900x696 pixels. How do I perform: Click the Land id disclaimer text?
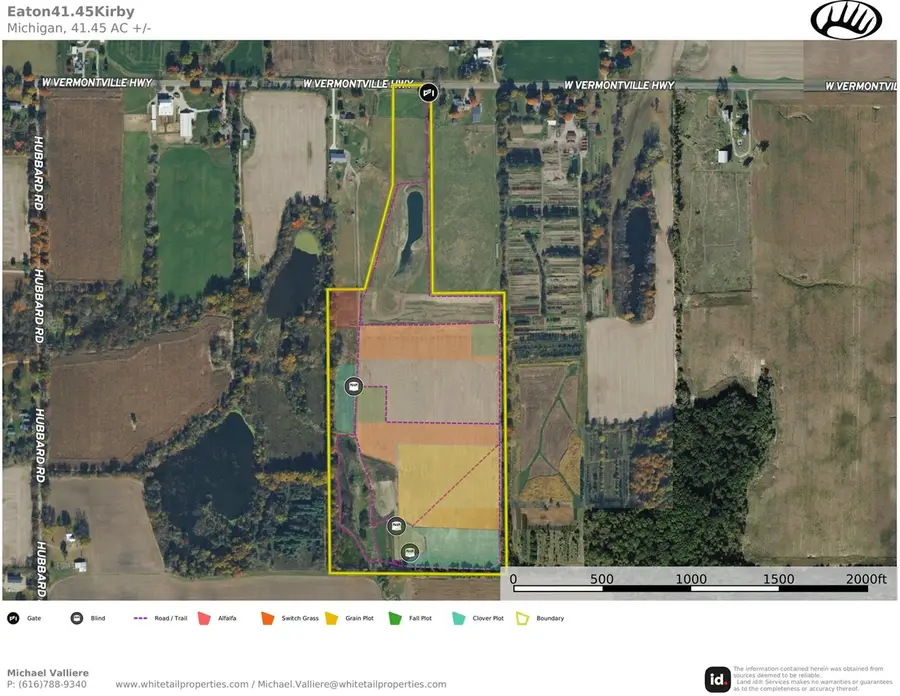(813, 679)
